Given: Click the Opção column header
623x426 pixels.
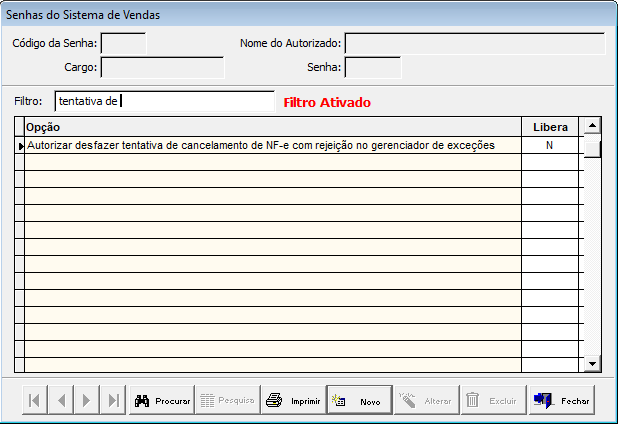Looking at the screenshot, I should [273, 127].
